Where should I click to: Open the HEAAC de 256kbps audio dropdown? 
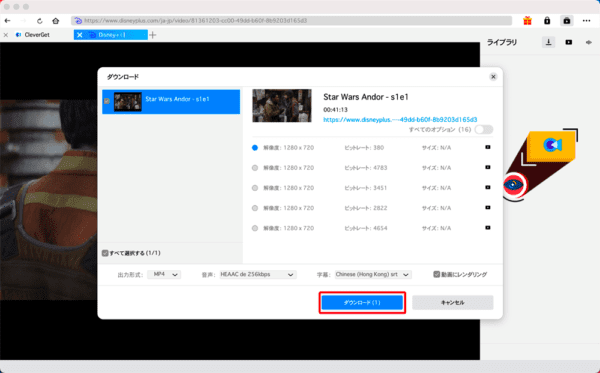click(258, 274)
